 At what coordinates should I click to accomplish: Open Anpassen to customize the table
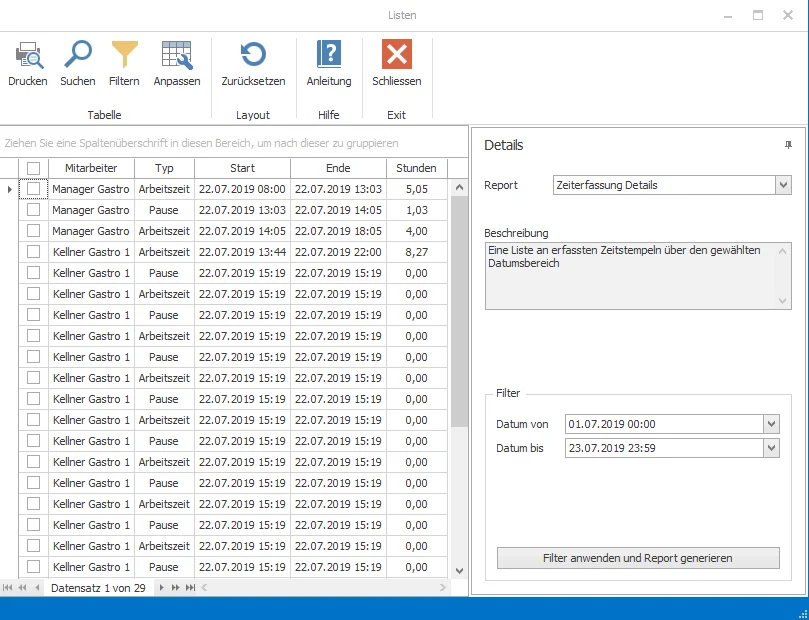tap(176, 60)
